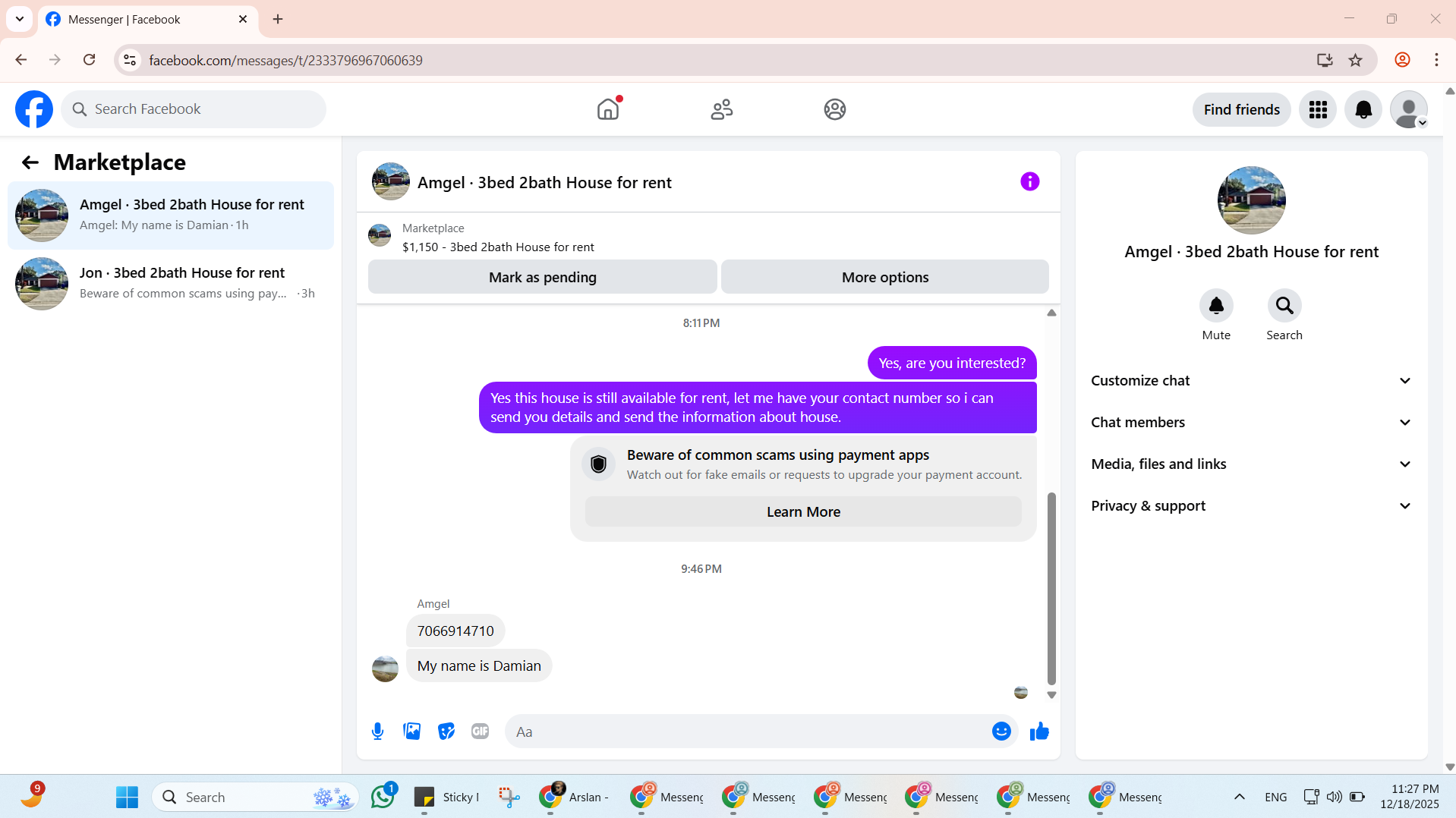
Task: Click chat scrollbar up arrow
Action: click(x=1051, y=313)
